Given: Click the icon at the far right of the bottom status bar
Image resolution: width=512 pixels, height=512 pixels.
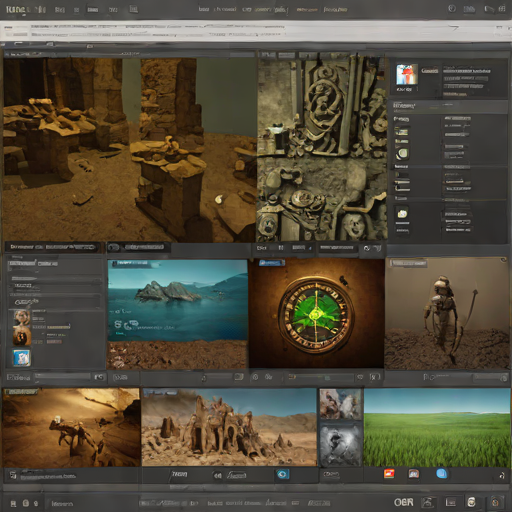Looking at the screenshot, I should click(496, 502).
